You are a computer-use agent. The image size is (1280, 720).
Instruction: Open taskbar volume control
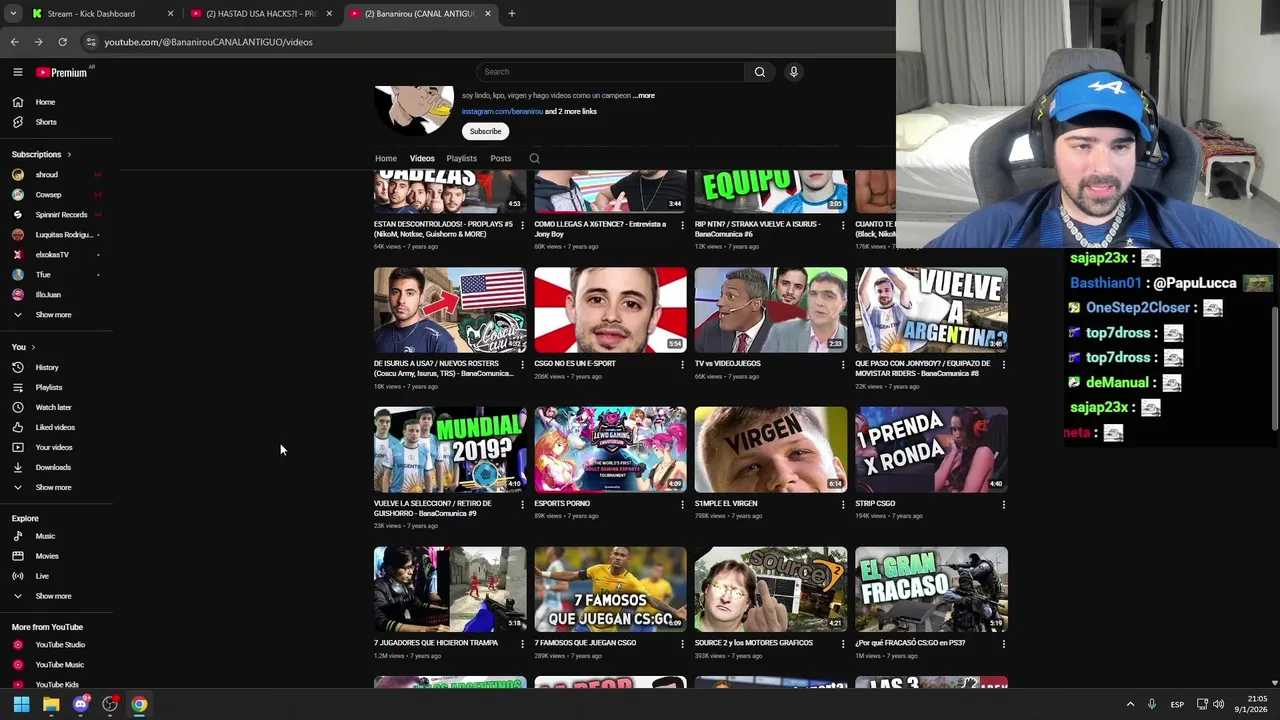tap(1218, 704)
